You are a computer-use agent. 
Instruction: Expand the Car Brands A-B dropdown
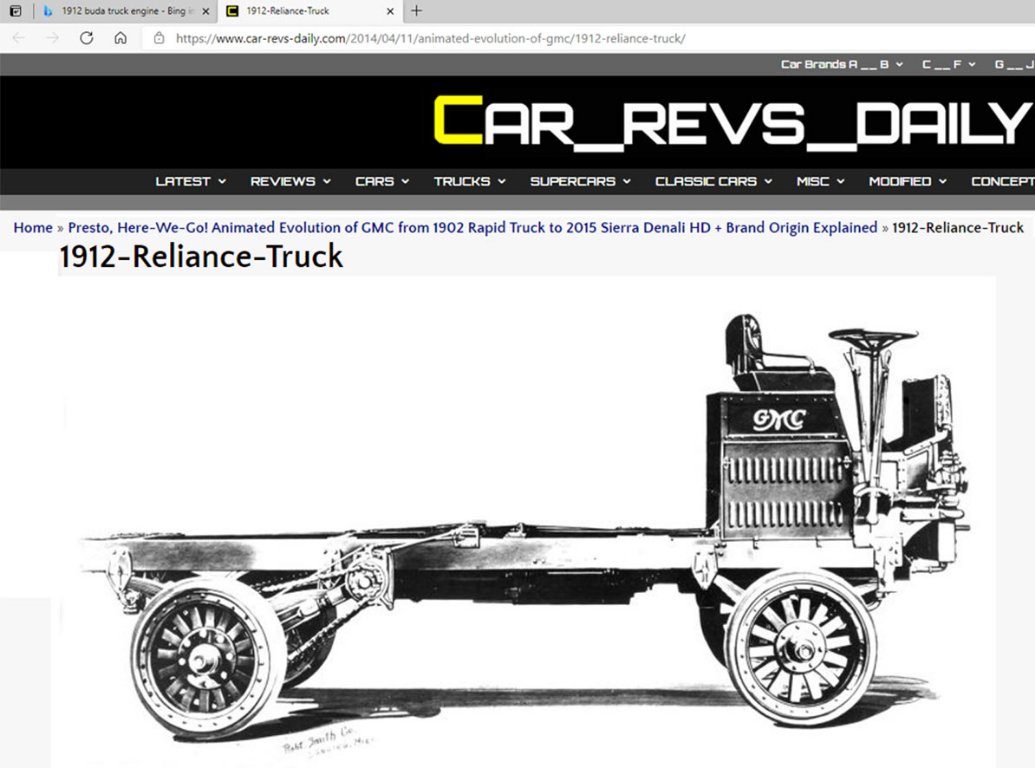pos(841,64)
